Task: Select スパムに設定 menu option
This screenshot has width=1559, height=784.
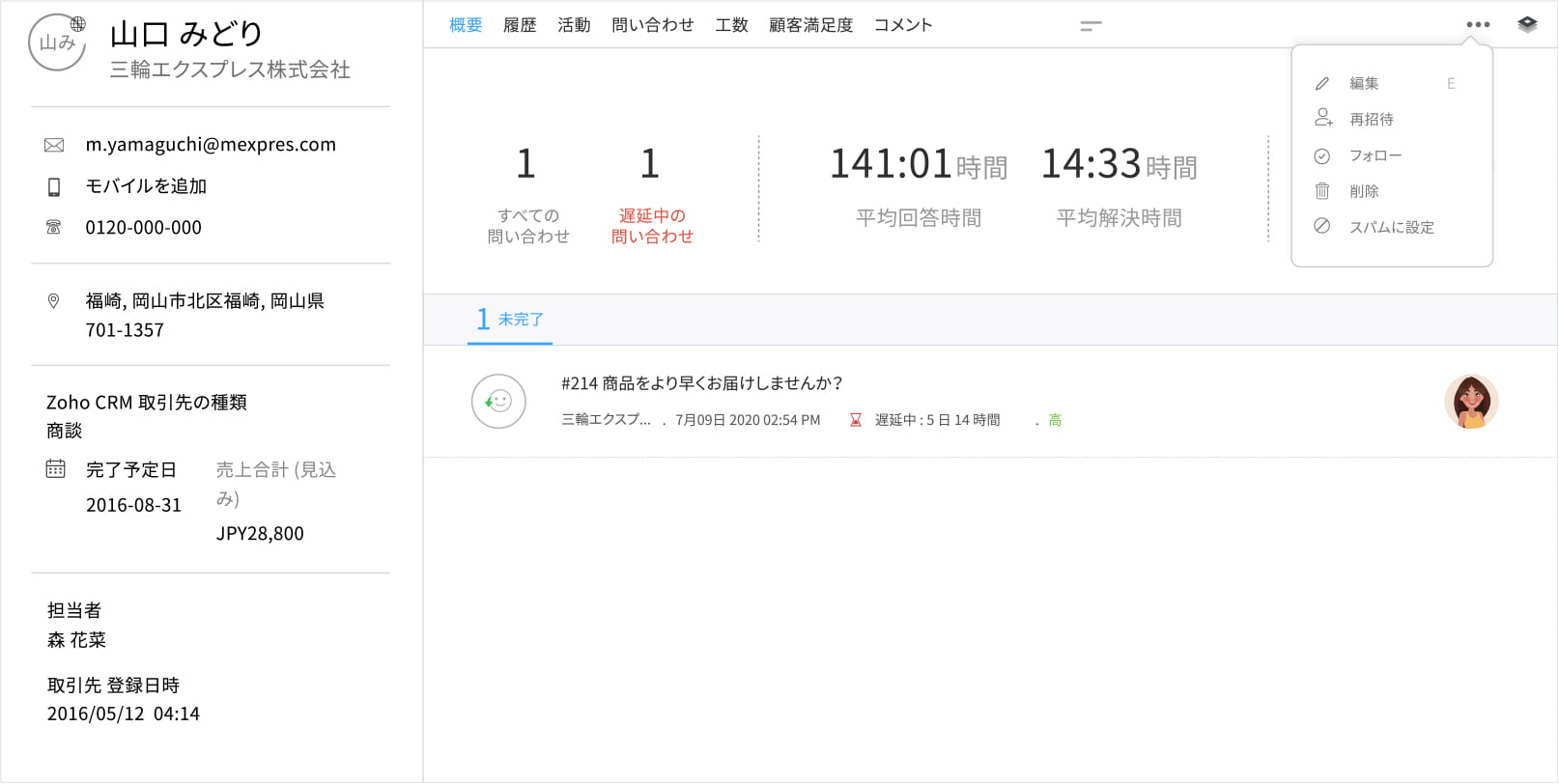Action: click(x=1392, y=227)
